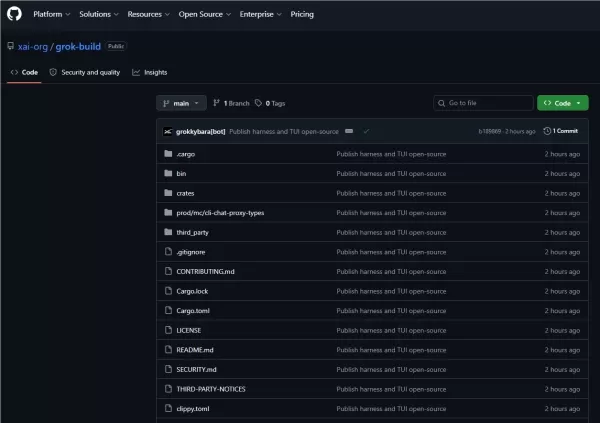The height and width of the screenshot is (423, 600).
Task: Click the prod/mc/cli-chat-proxy-types folder icon
Action: pyautogui.click(x=168, y=212)
